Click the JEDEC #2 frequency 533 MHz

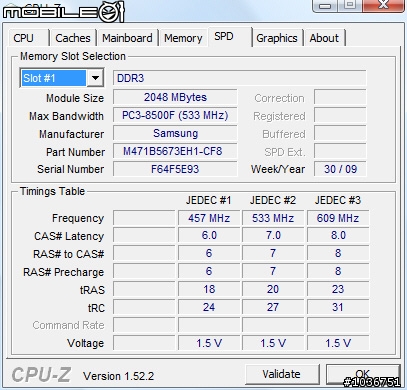click(273, 218)
